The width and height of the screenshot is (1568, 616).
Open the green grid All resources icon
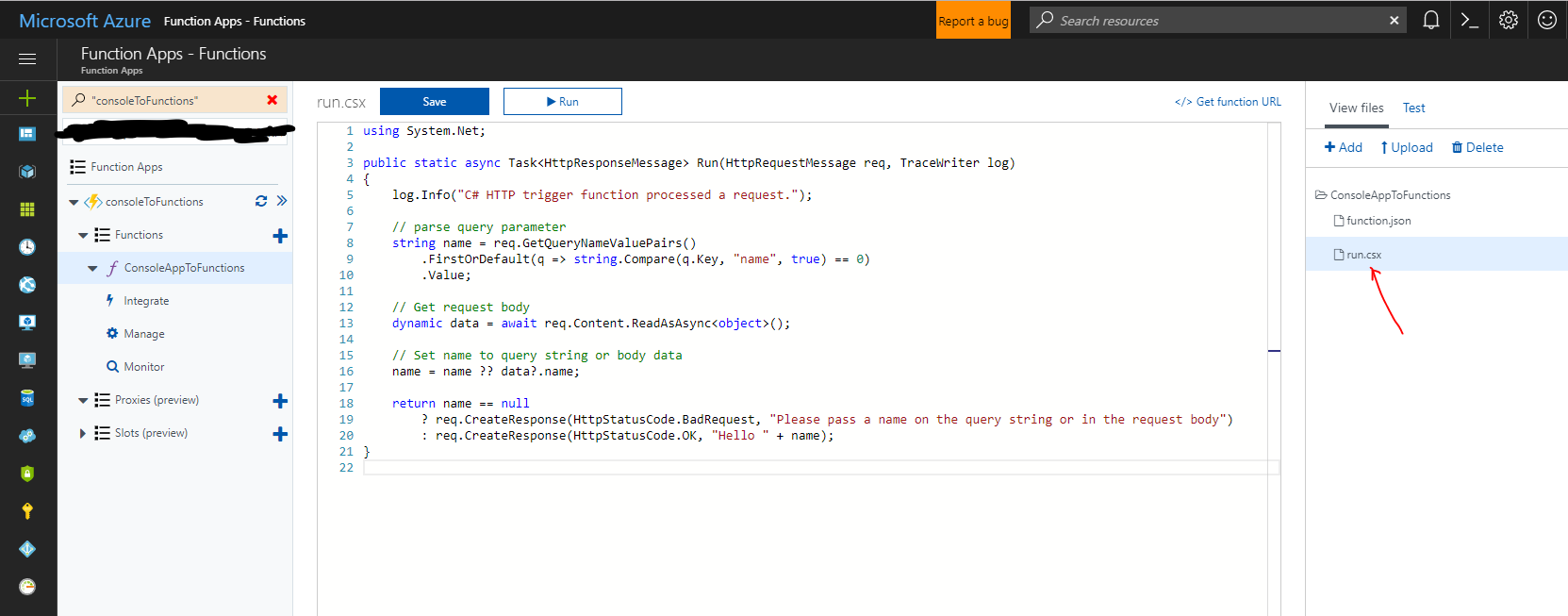click(x=27, y=209)
